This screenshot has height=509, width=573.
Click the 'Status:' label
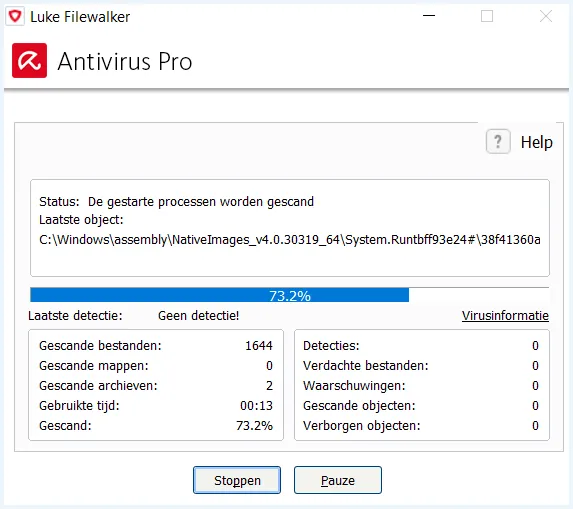(x=59, y=202)
